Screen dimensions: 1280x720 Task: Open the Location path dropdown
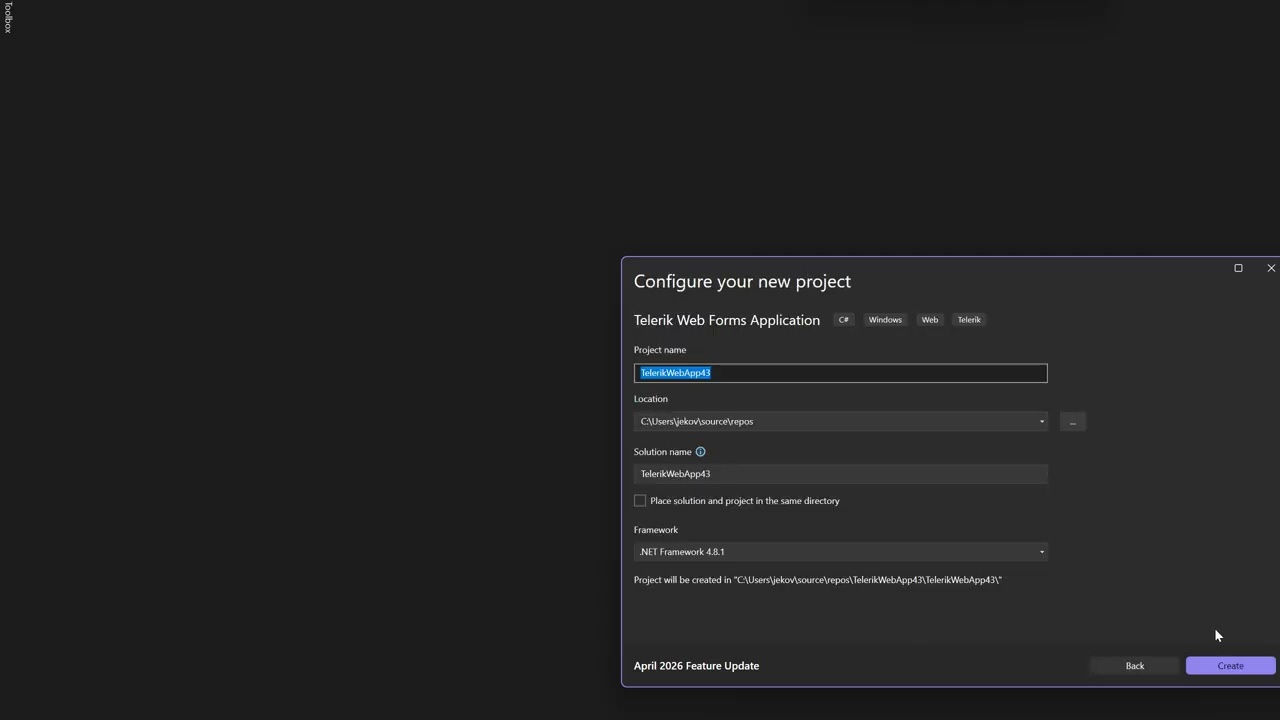tap(1041, 422)
